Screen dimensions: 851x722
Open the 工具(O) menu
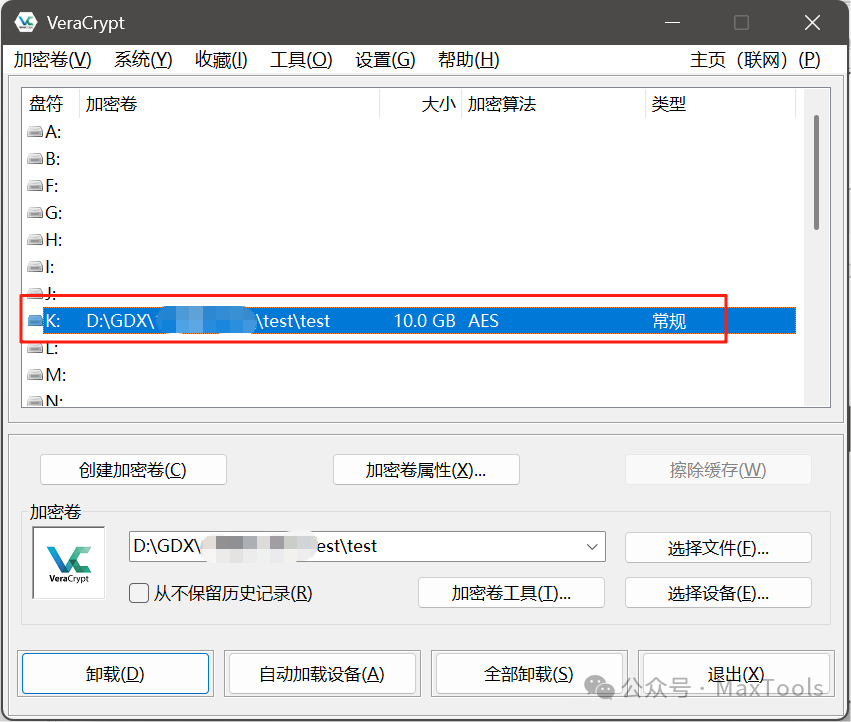(x=301, y=60)
